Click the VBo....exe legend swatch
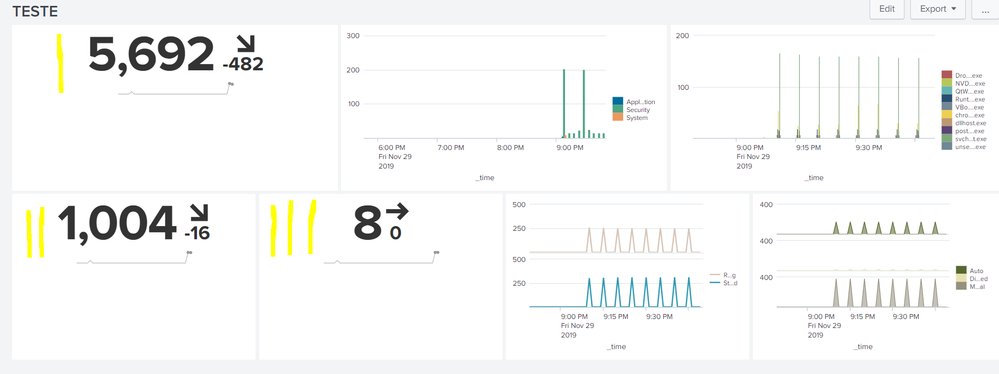Viewport: 999px width, 374px height. click(x=947, y=107)
